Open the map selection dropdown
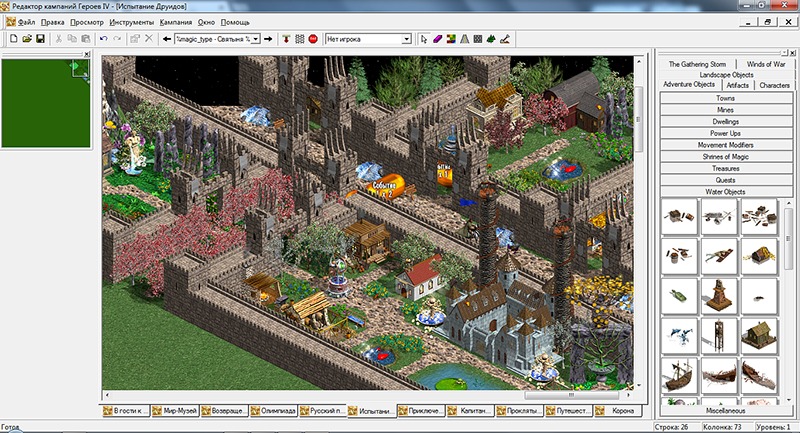 [256, 39]
